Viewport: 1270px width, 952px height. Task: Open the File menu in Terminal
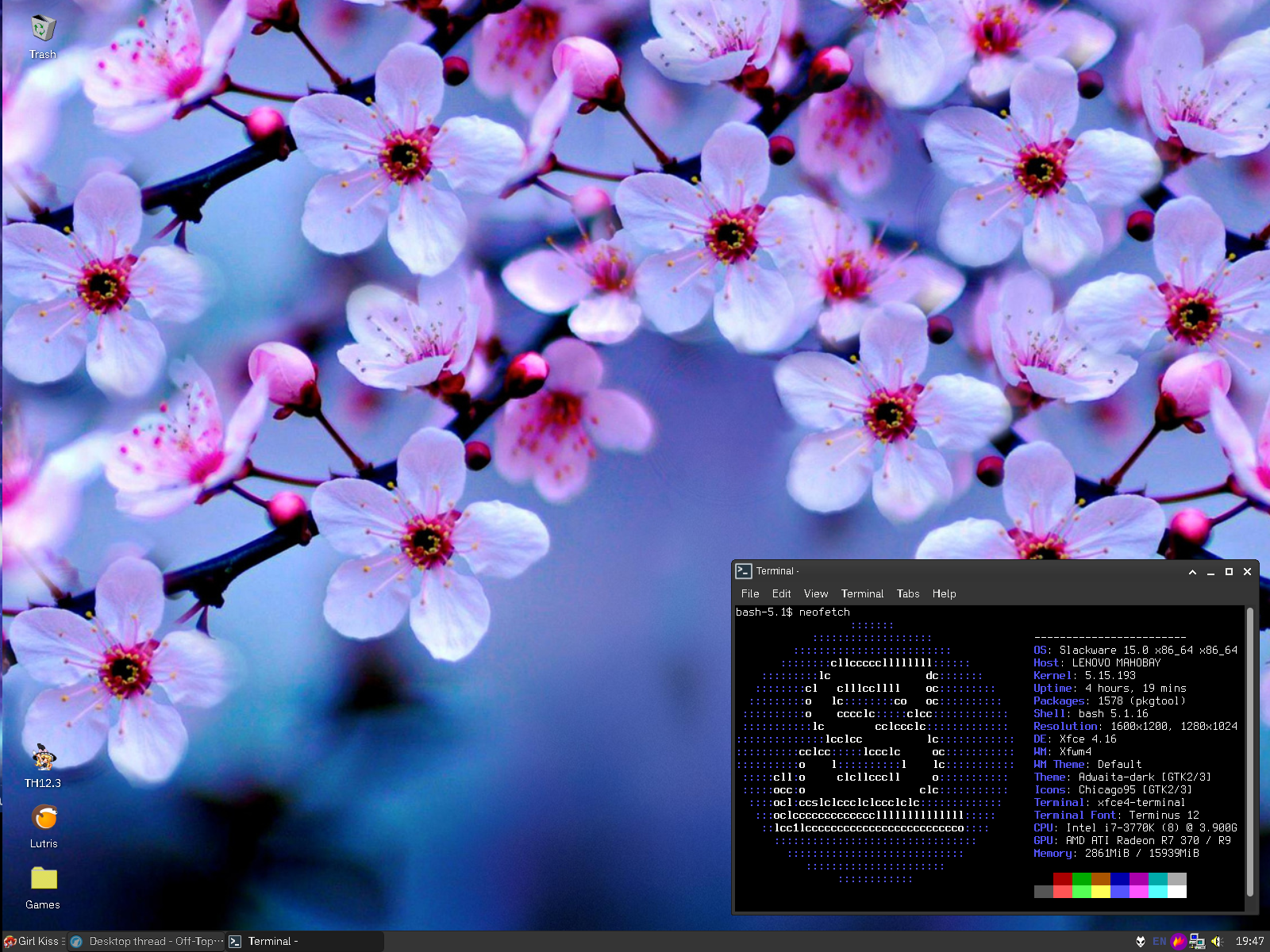[x=750, y=593]
